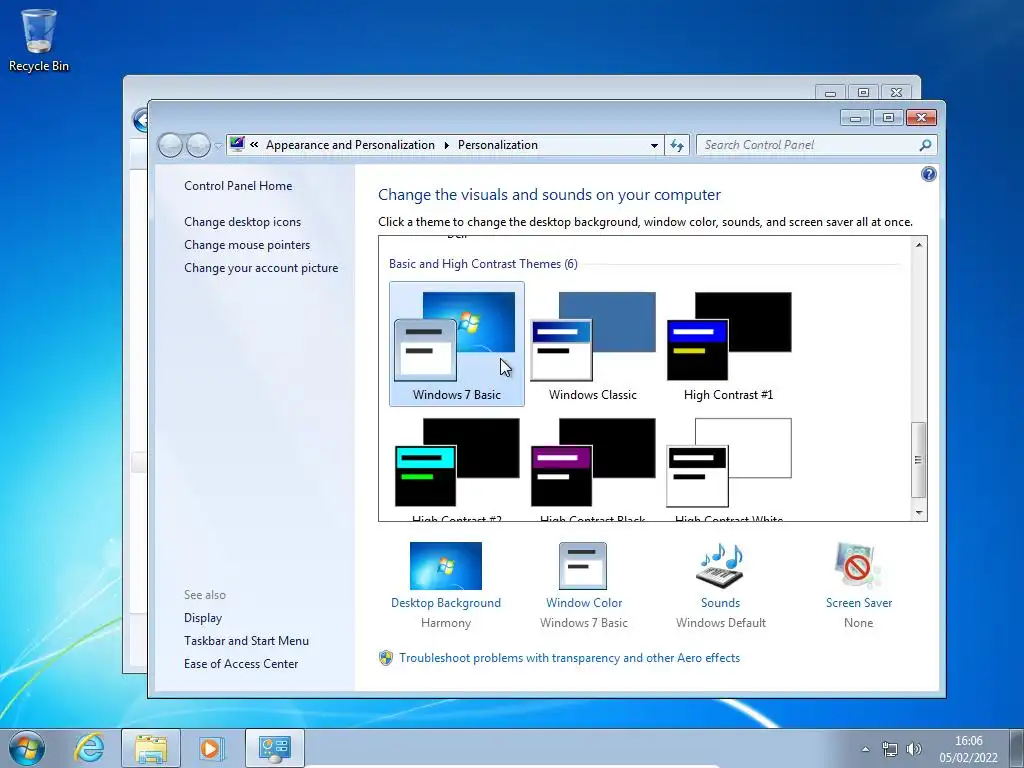This screenshot has height=768, width=1024.
Task: Open Ease of Access Center link
Action: click(x=241, y=664)
